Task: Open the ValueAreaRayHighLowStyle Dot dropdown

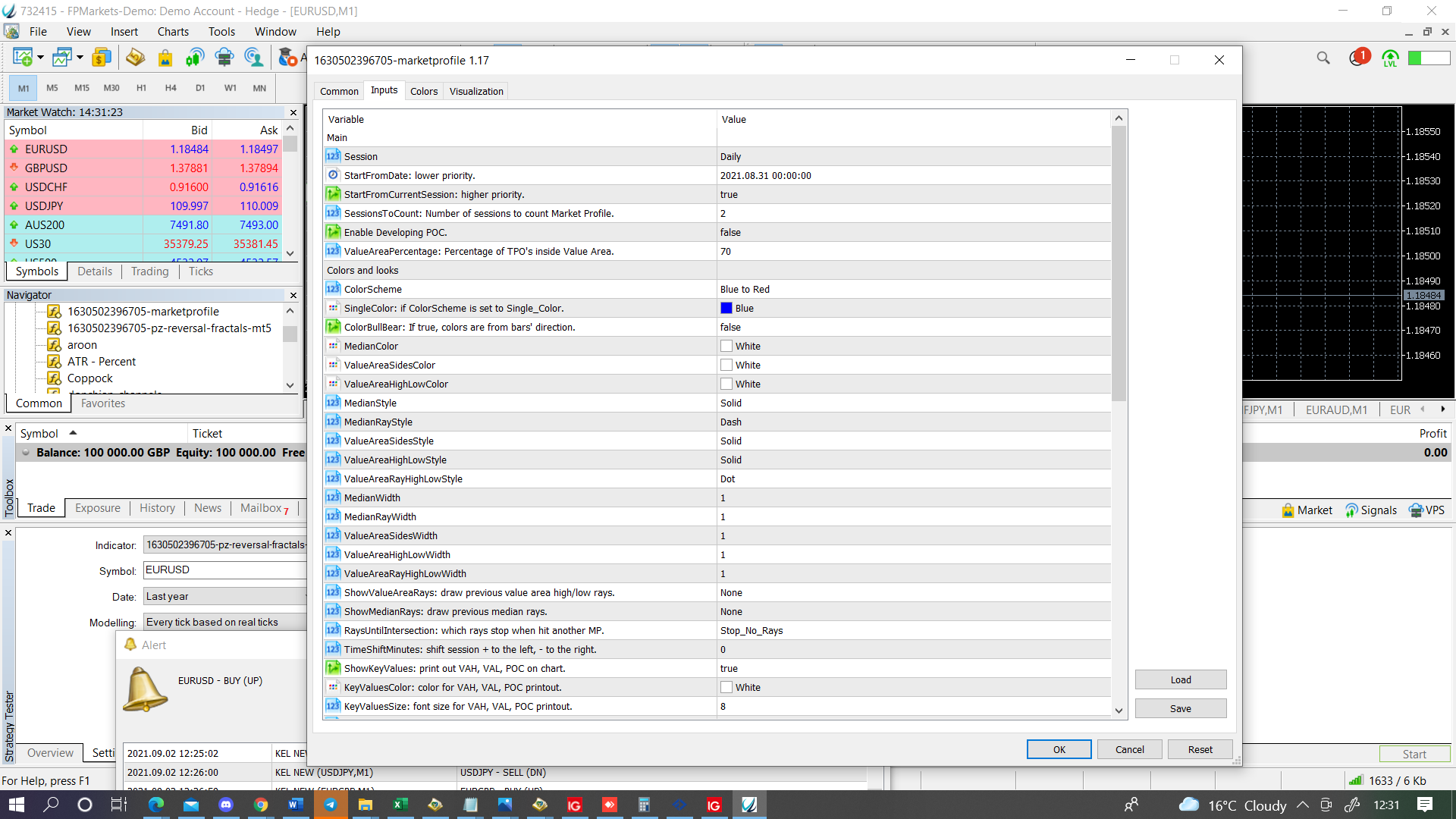Action: click(913, 479)
